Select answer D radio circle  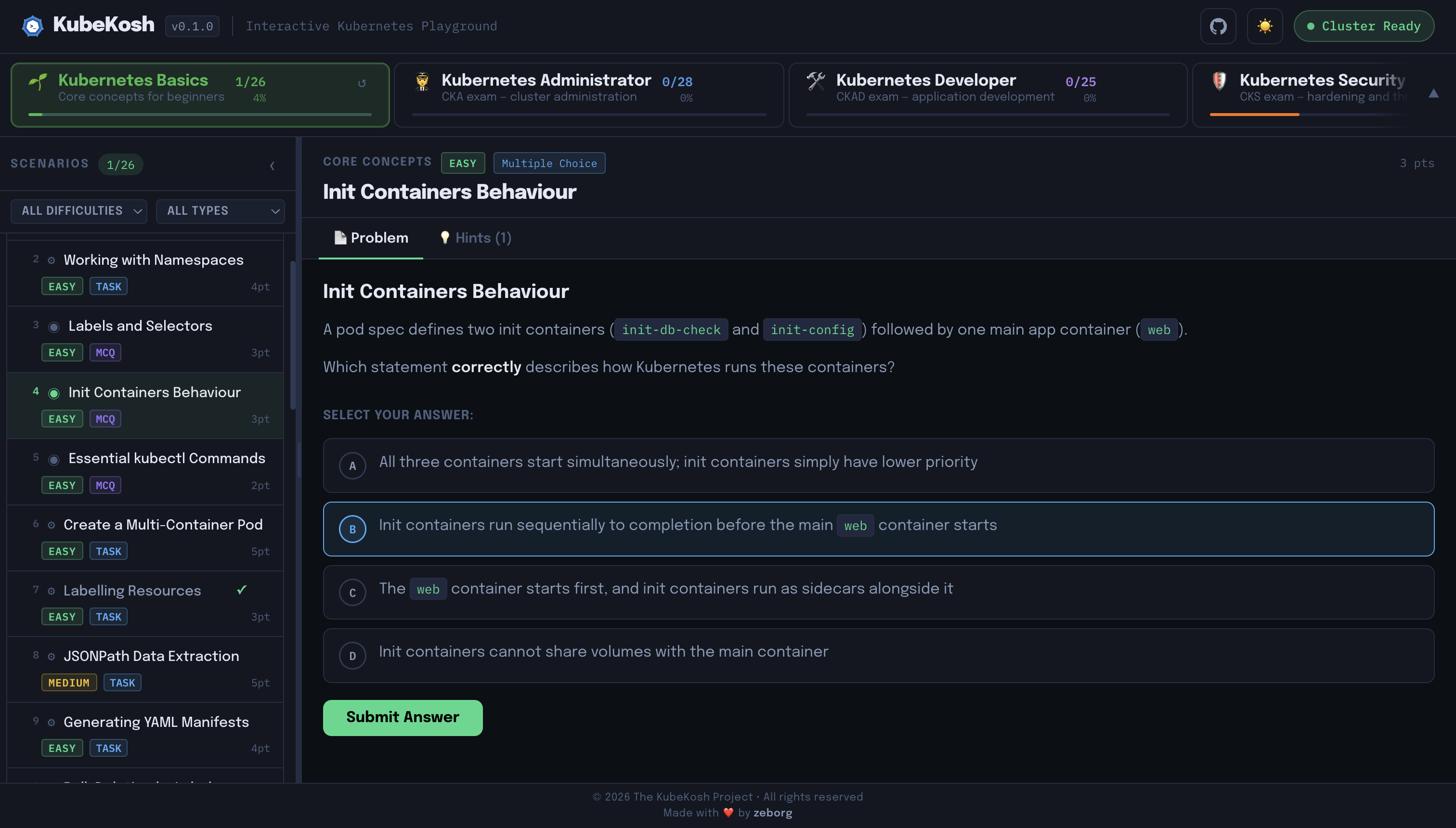pyautogui.click(x=352, y=656)
